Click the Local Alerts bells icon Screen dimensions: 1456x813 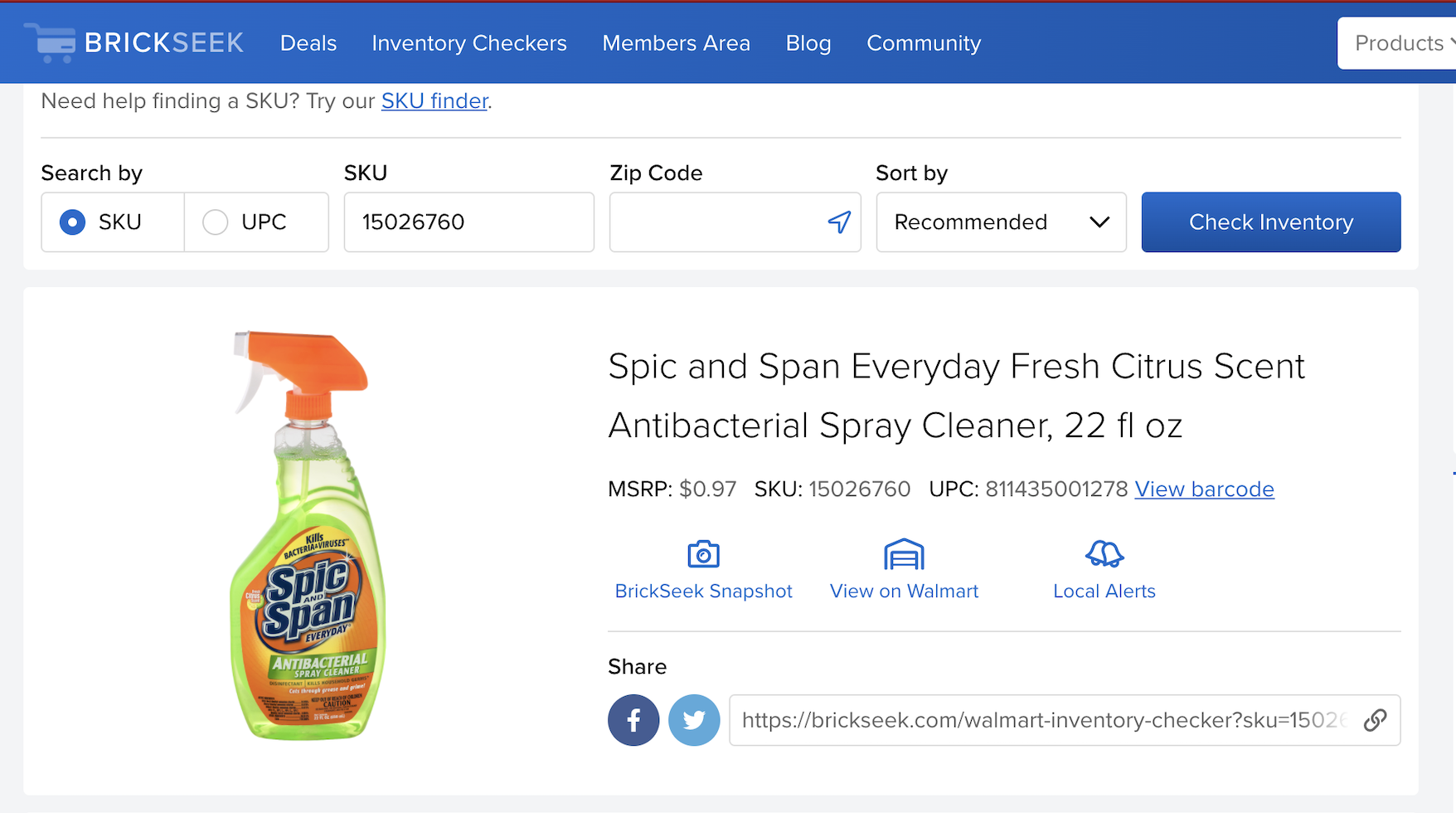[1104, 553]
